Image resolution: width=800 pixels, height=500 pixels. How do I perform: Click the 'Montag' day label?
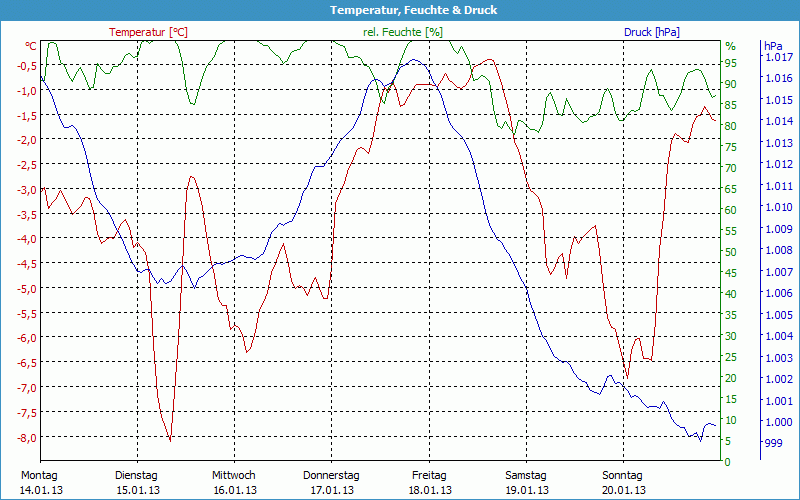click(39, 476)
